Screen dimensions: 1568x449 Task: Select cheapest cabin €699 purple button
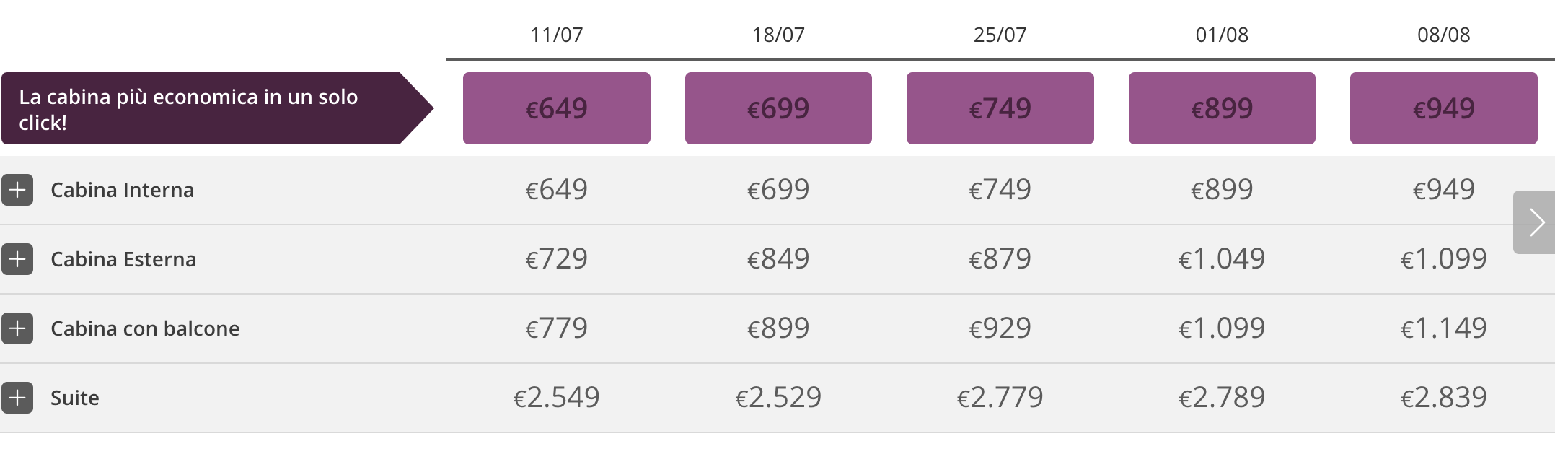click(778, 108)
